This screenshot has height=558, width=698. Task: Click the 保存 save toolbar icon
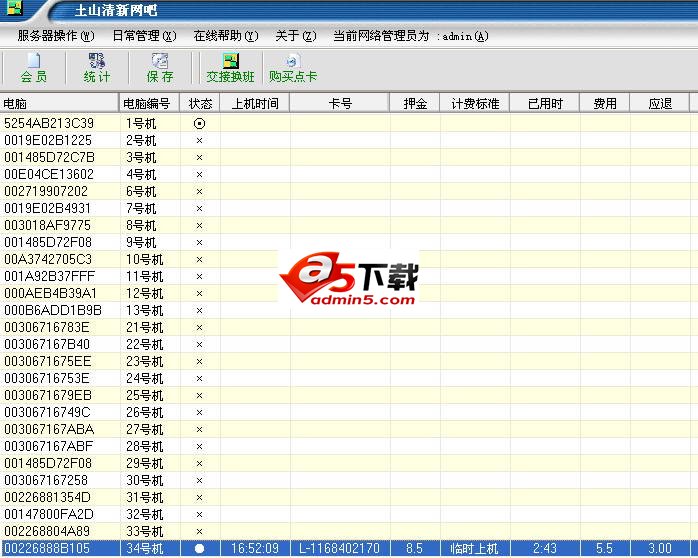(x=160, y=68)
